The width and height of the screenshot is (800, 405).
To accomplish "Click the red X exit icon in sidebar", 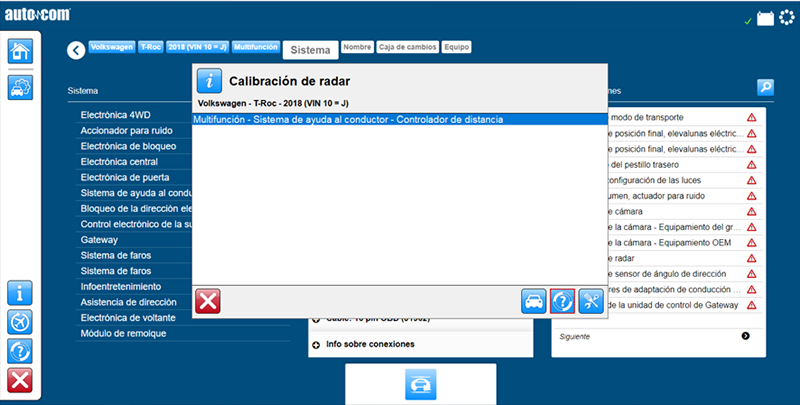I will pos(20,381).
